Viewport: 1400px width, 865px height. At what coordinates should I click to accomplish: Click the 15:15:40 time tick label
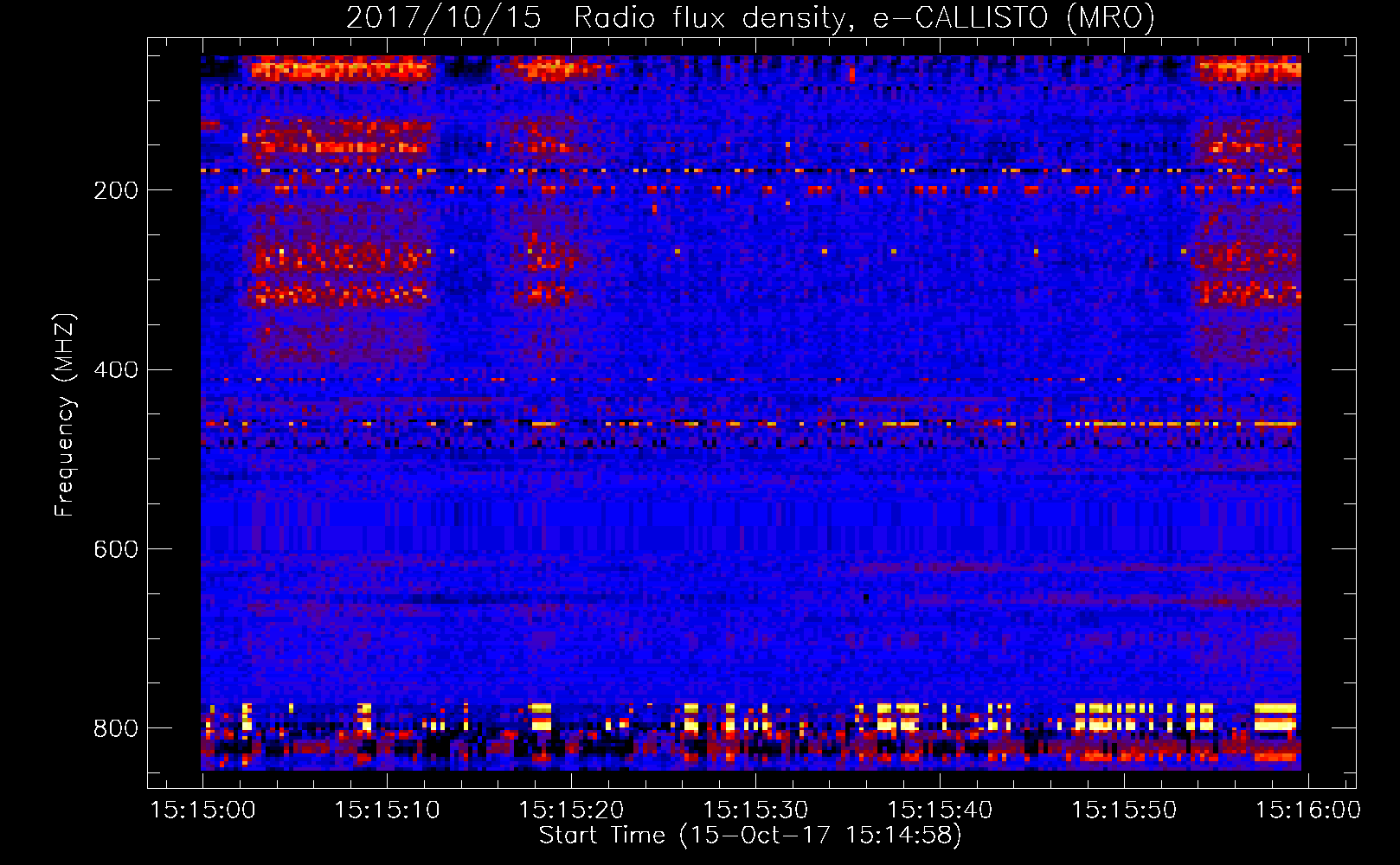point(940,811)
